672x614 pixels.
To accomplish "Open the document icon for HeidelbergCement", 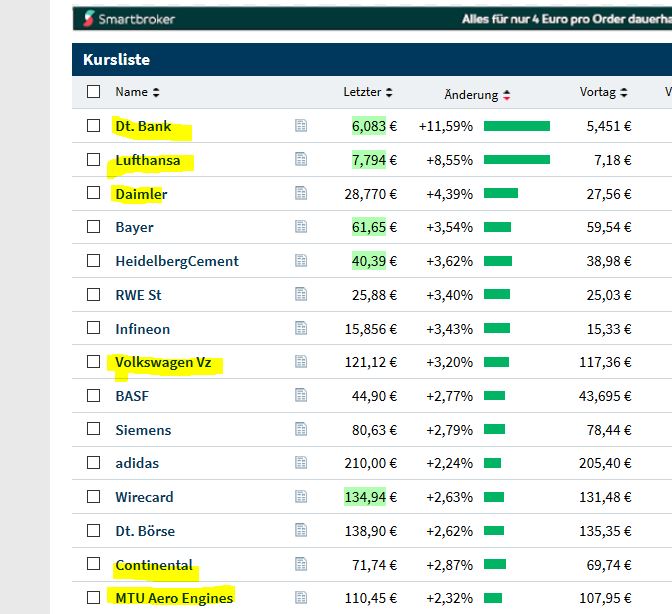I will 301,261.
